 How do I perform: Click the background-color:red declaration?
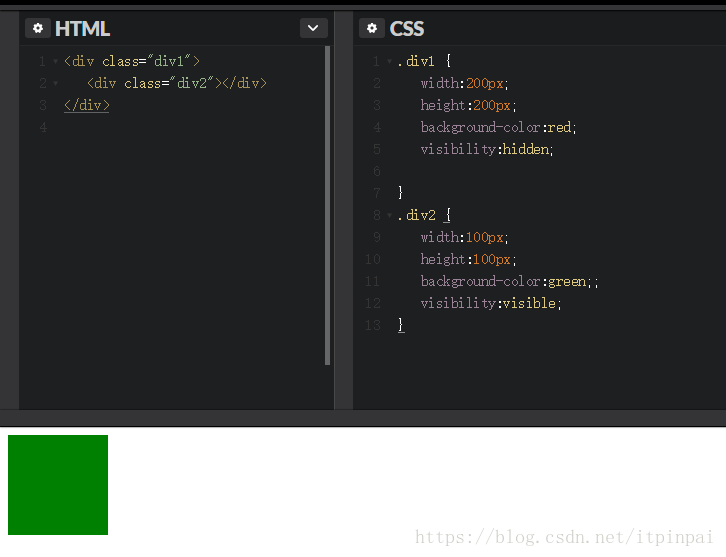[x=498, y=127]
